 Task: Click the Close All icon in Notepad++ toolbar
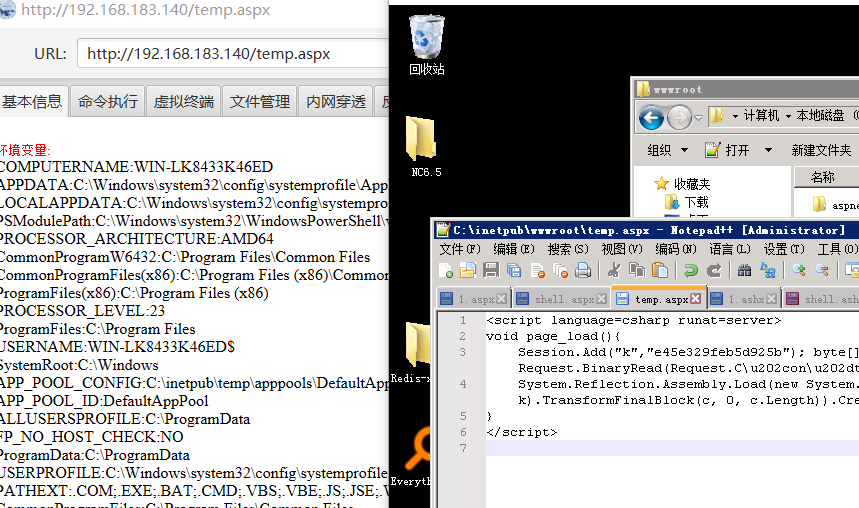[560, 270]
